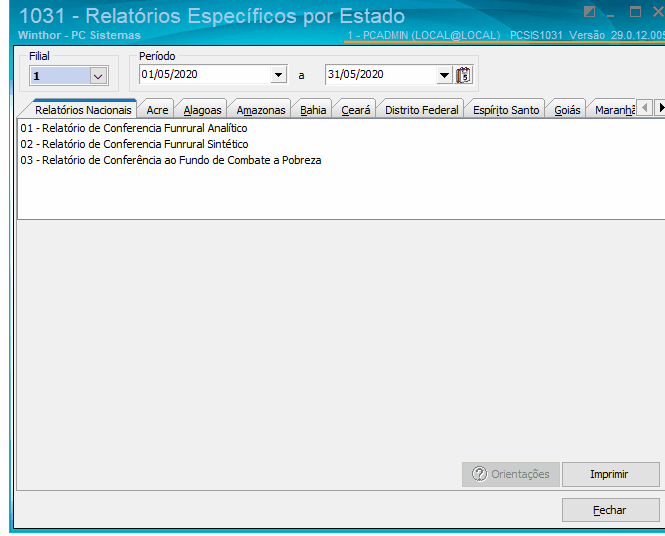Open the end date 31/05/2020 picker
This screenshot has width=665, height=536.
click(x=444, y=75)
